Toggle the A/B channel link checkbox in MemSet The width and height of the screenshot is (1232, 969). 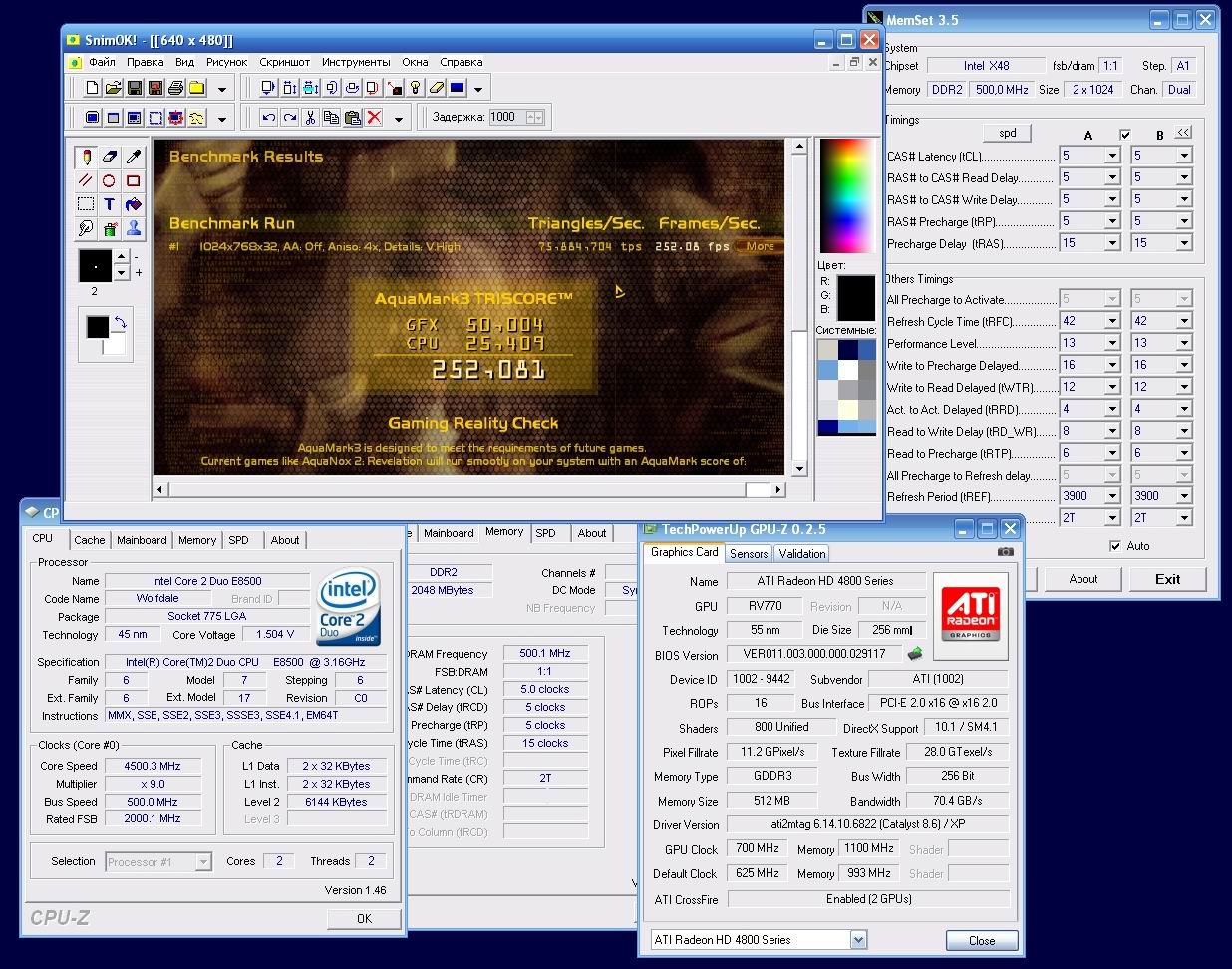(x=1125, y=135)
